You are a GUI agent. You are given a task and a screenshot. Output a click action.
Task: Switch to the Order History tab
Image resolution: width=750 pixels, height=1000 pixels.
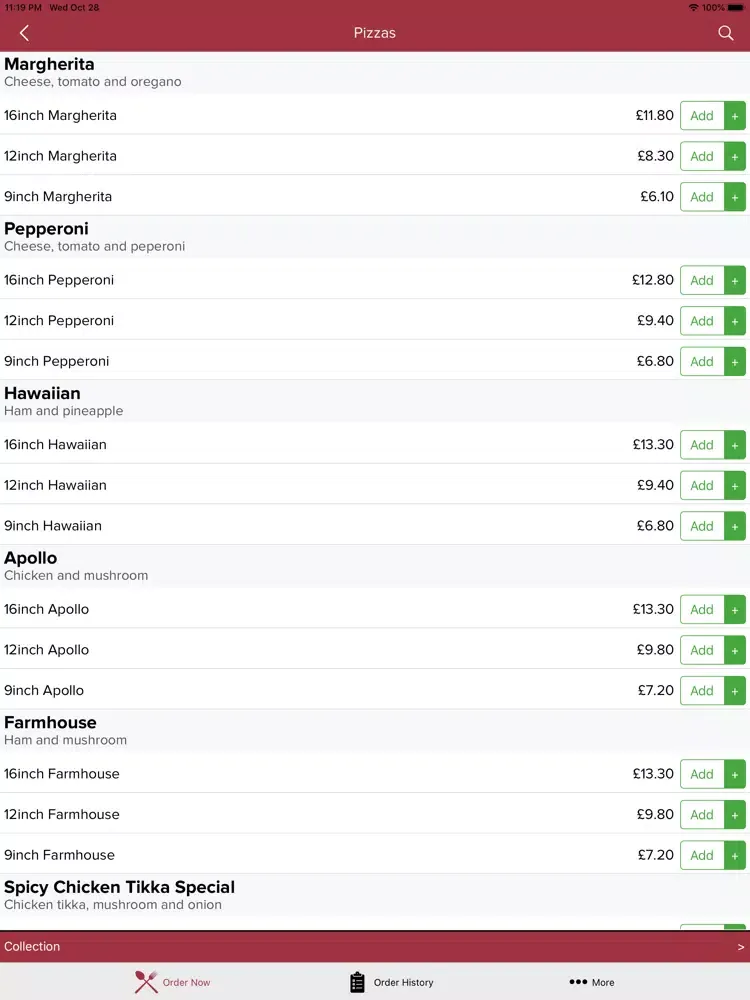(392, 982)
